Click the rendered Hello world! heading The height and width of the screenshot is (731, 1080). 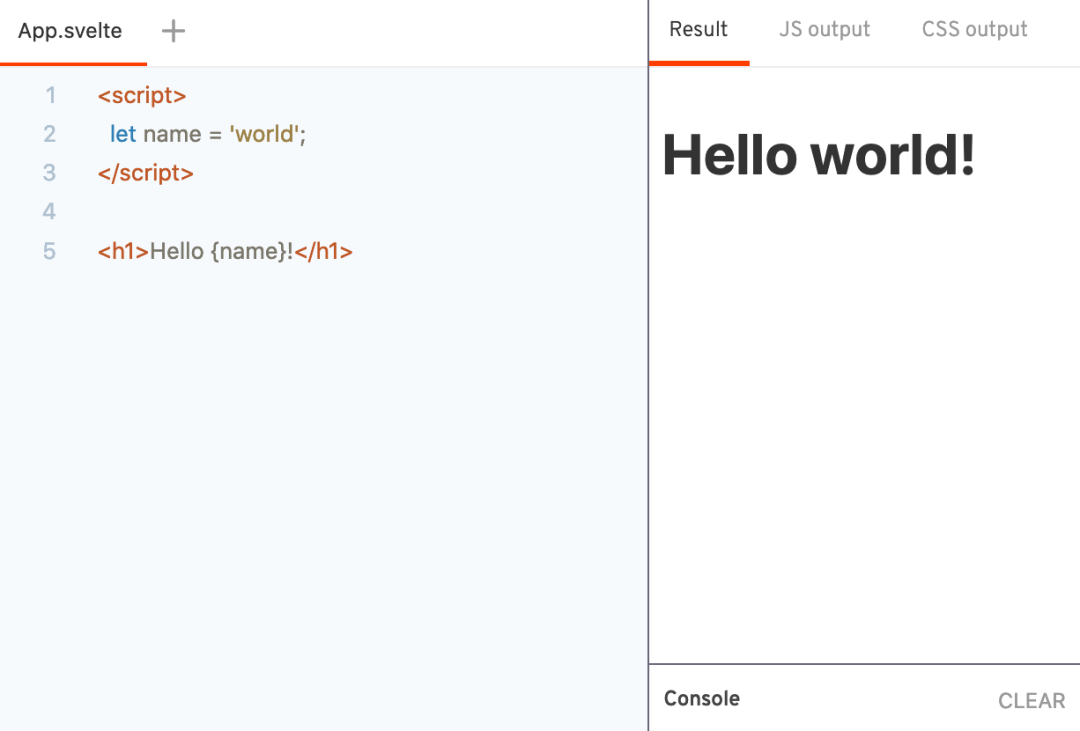(818, 155)
